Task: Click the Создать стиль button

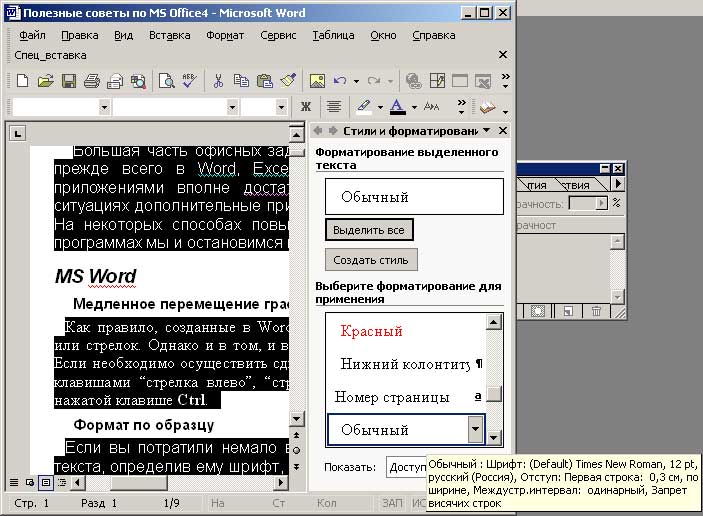Action: (371, 260)
